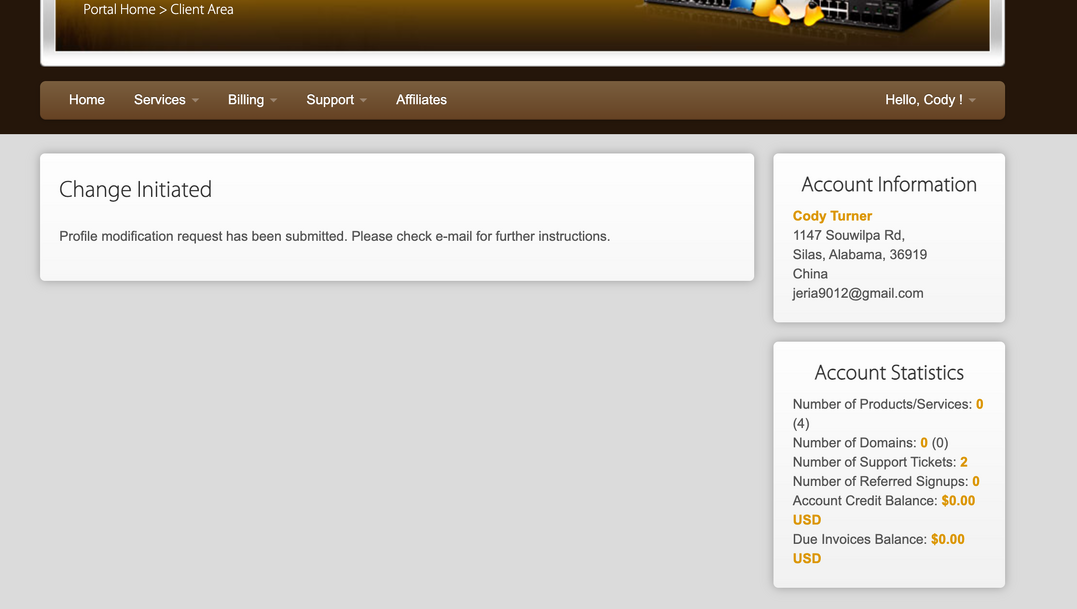Click the Change Initiated heading
Image resolution: width=1077 pixels, height=609 pixels.
pyautogui.click(x=135, y=190)
